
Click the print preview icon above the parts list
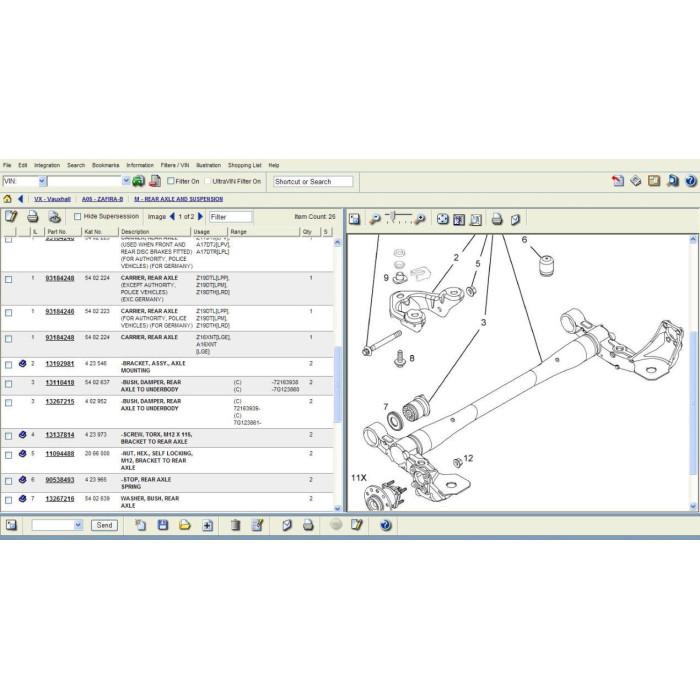point(54,217)
